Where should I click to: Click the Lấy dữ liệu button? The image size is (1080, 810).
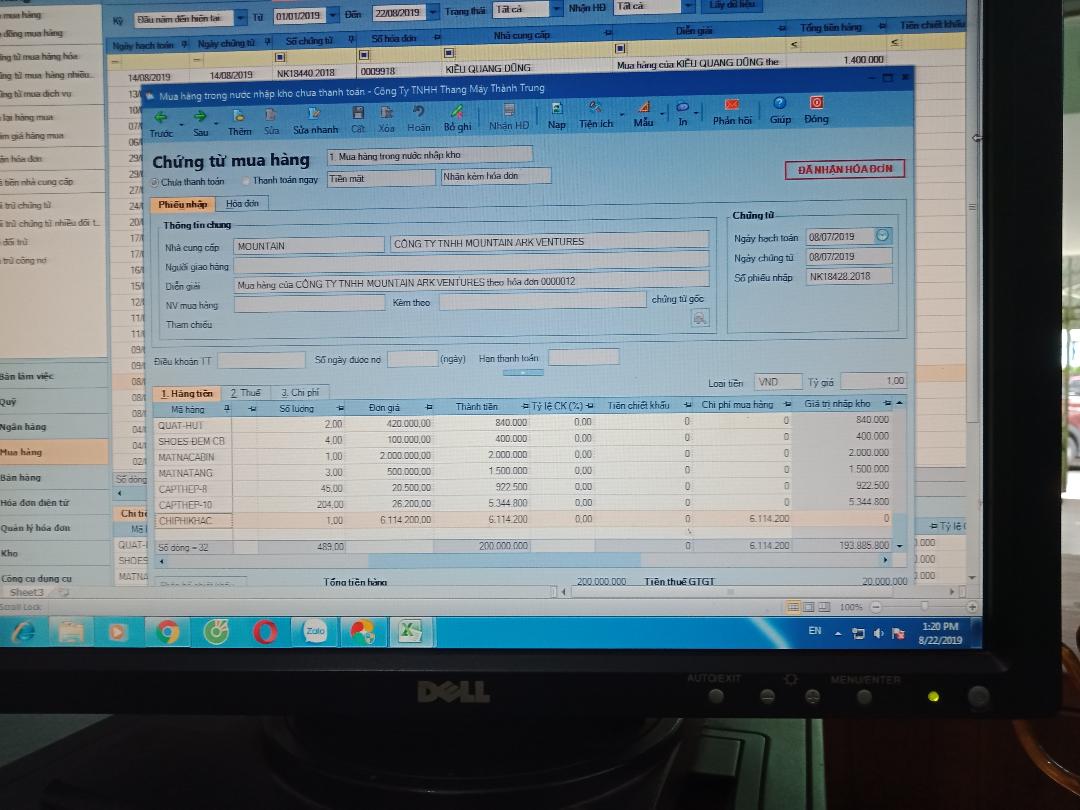(x=734, y=5)
